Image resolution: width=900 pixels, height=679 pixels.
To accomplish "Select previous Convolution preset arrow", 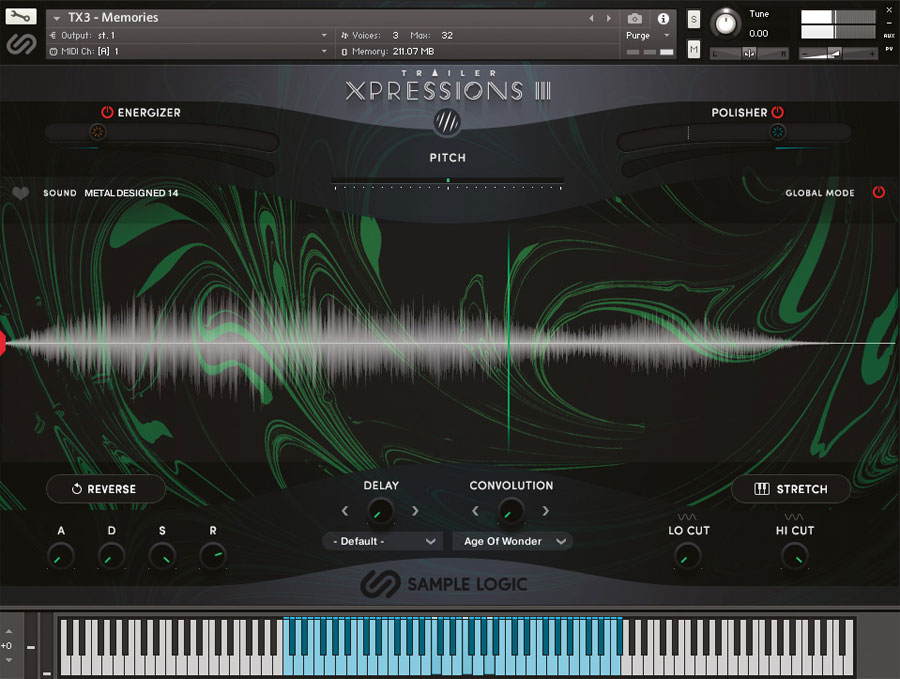I will click(475, 510).
